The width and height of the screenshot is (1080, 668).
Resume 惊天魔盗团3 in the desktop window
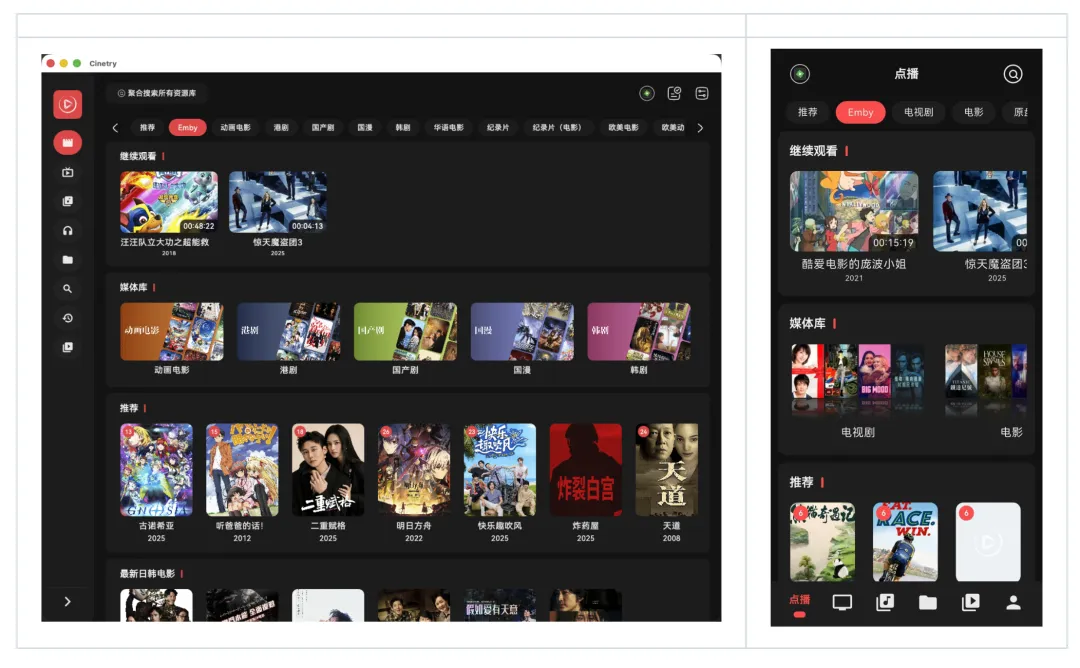(x=278, y=202)
